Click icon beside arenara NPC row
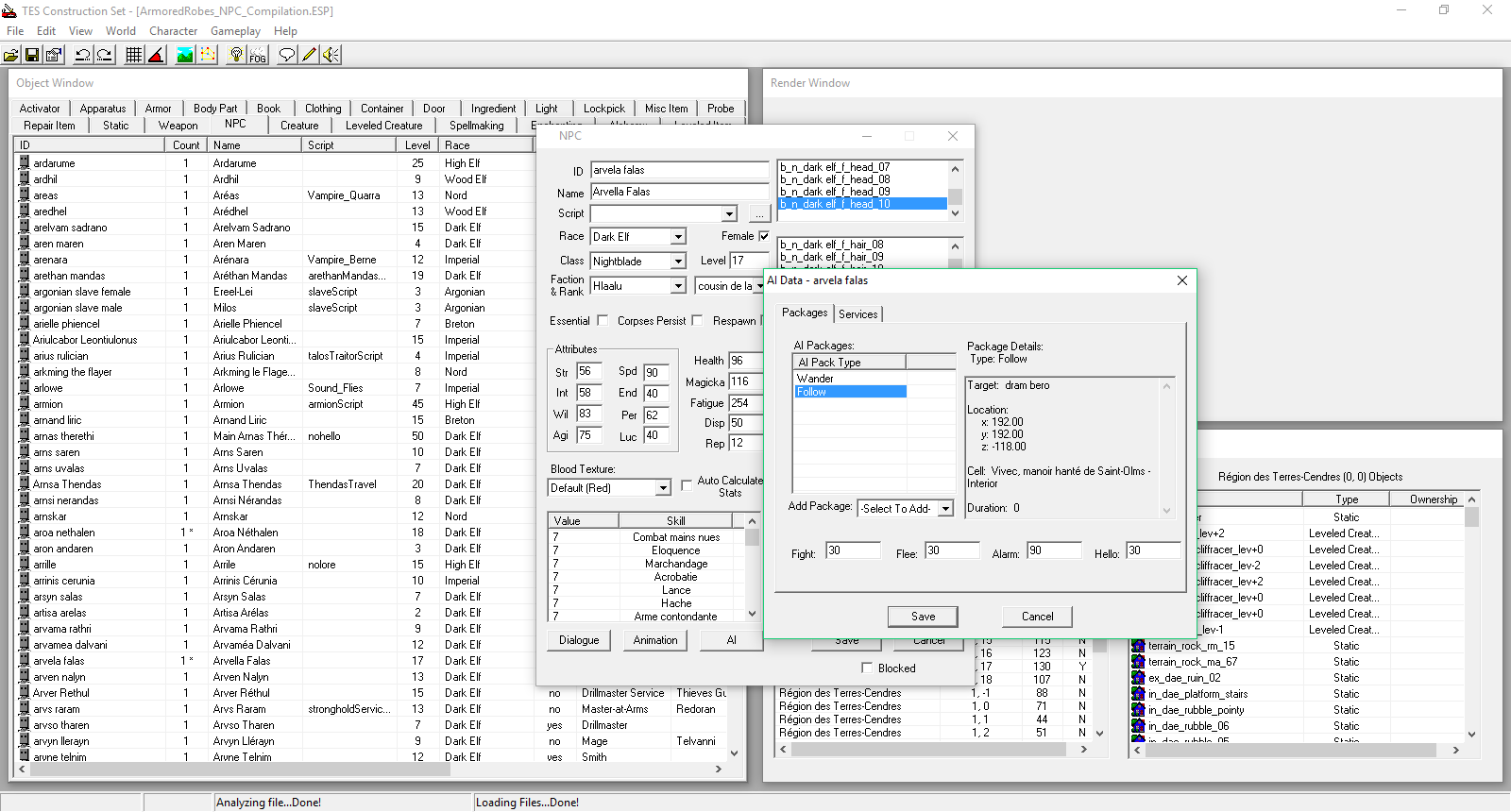This screenshot has width=1511, height=812. coord(25,259)
